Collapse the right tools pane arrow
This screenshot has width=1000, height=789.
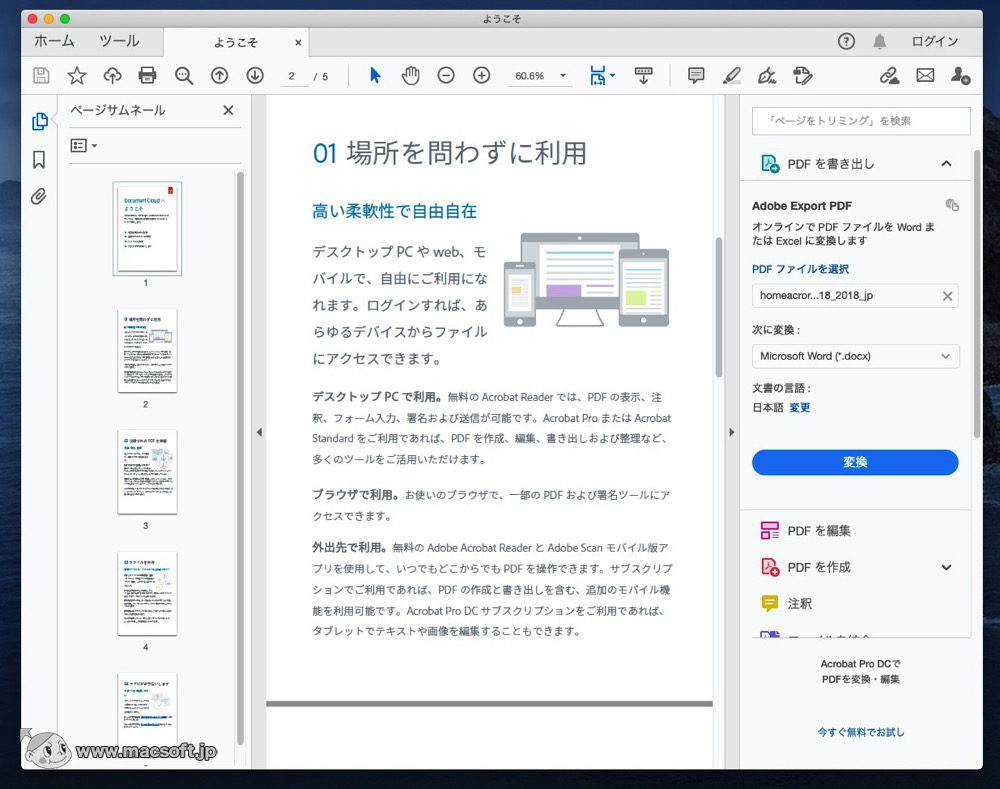(x=732, y=432)
